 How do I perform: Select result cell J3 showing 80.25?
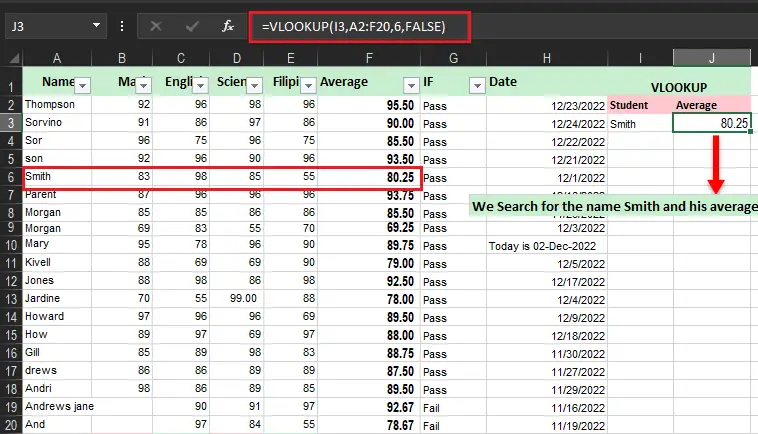coord(712,123)
